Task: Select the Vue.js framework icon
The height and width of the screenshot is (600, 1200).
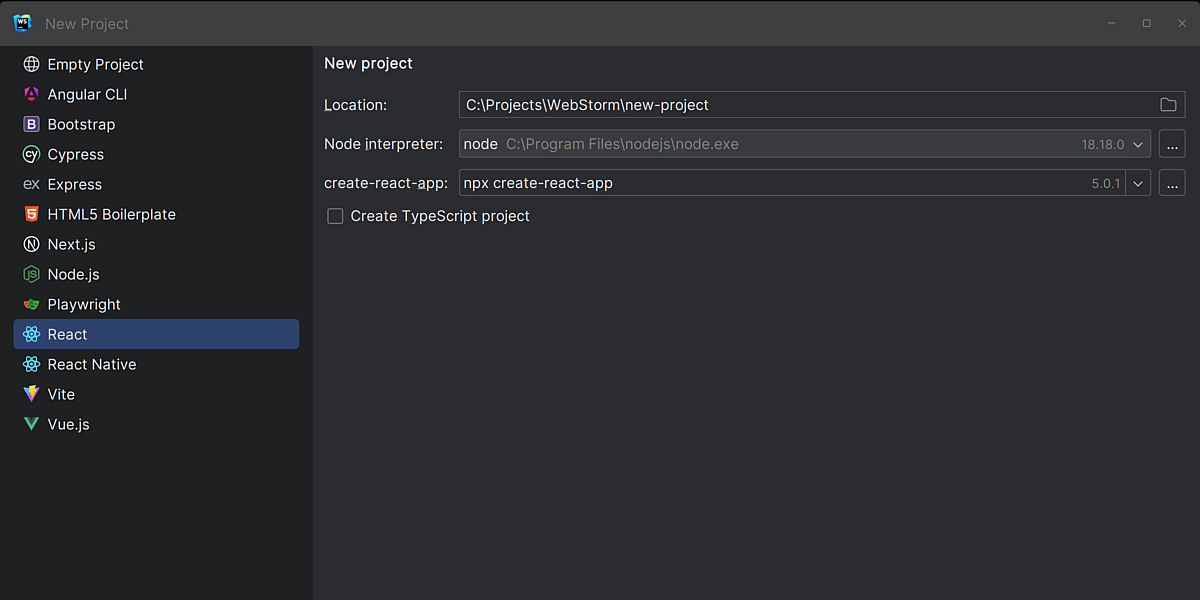Action: 32,424
